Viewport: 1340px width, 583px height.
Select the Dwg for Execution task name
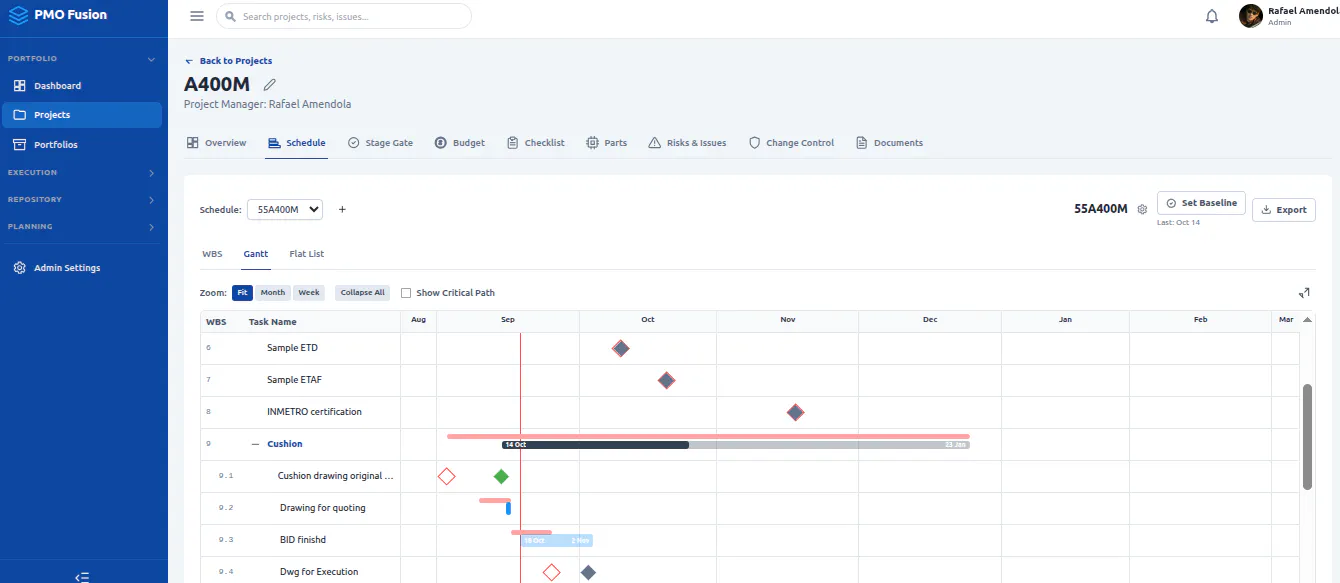tap(319, 572)
